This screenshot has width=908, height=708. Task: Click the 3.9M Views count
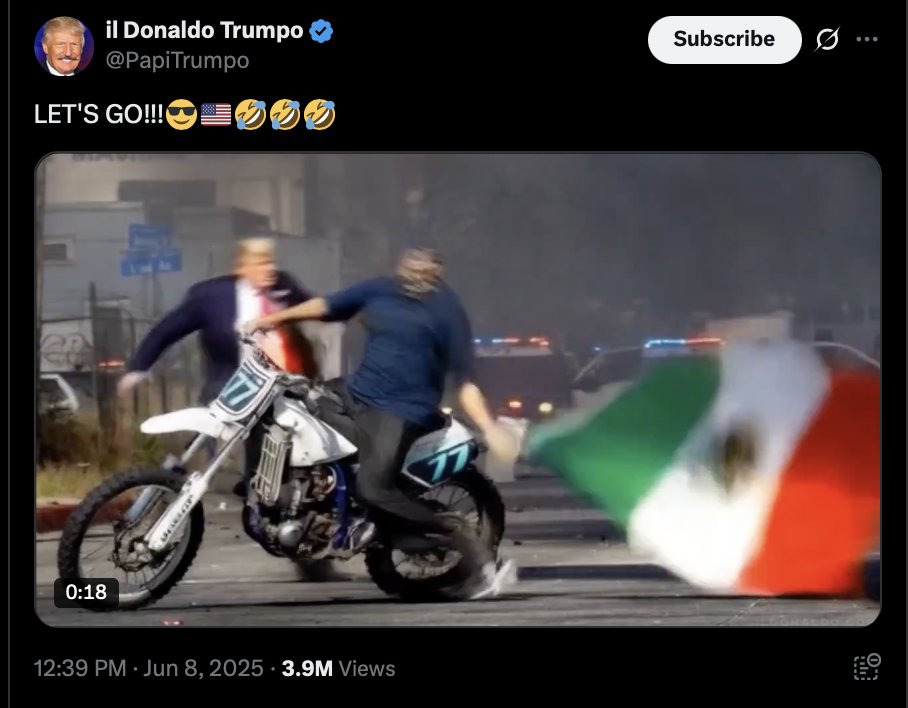coord(338,668)
